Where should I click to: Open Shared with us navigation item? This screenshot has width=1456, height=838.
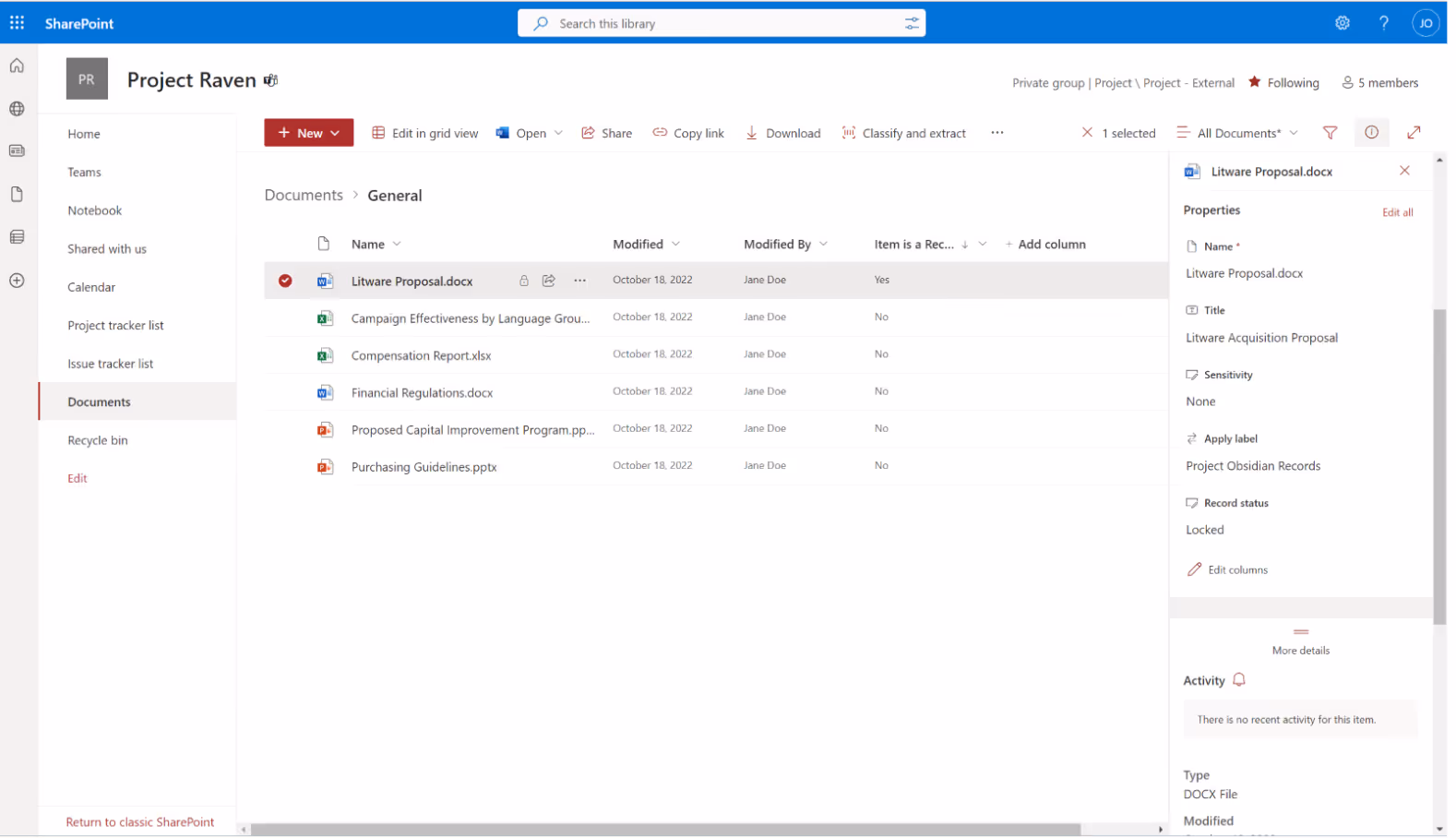107,249
